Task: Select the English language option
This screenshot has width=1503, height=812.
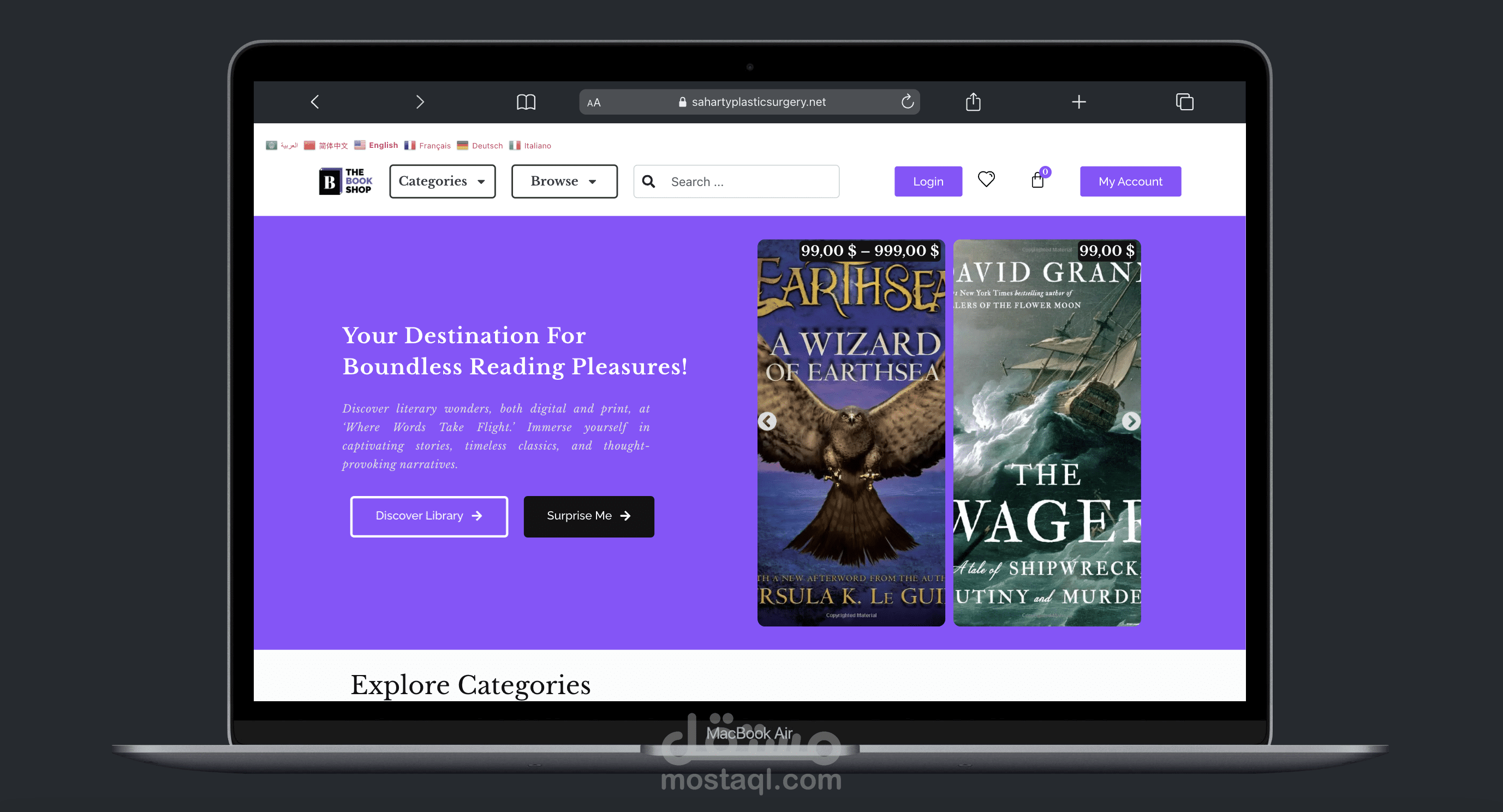Action: pyautogui.click(x=377, y=145)
